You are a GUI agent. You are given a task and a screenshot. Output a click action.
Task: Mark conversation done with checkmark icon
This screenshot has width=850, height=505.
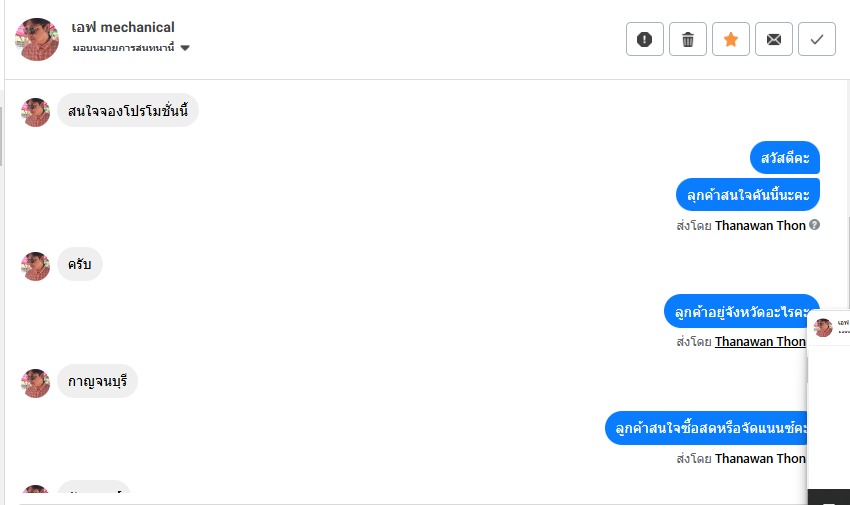tap(817, 39)
